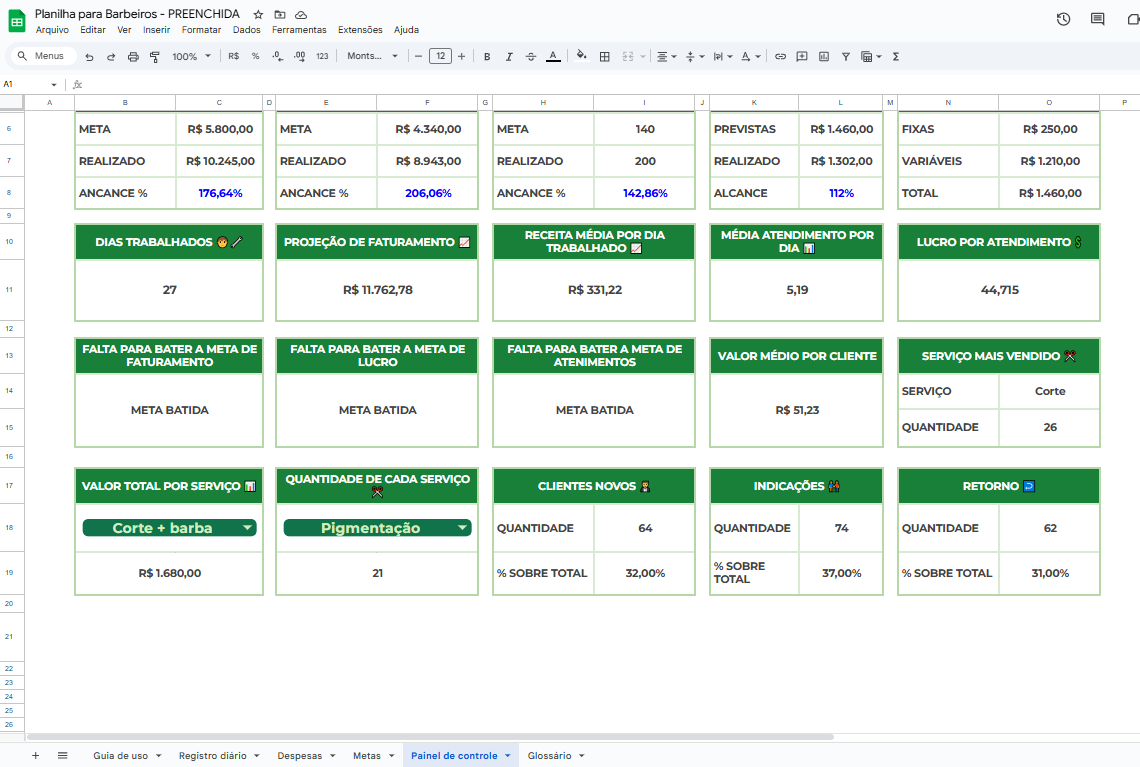Screen dimensions: 1140x767
Task: Increase font size with plus button
Action: coord(461,57)
